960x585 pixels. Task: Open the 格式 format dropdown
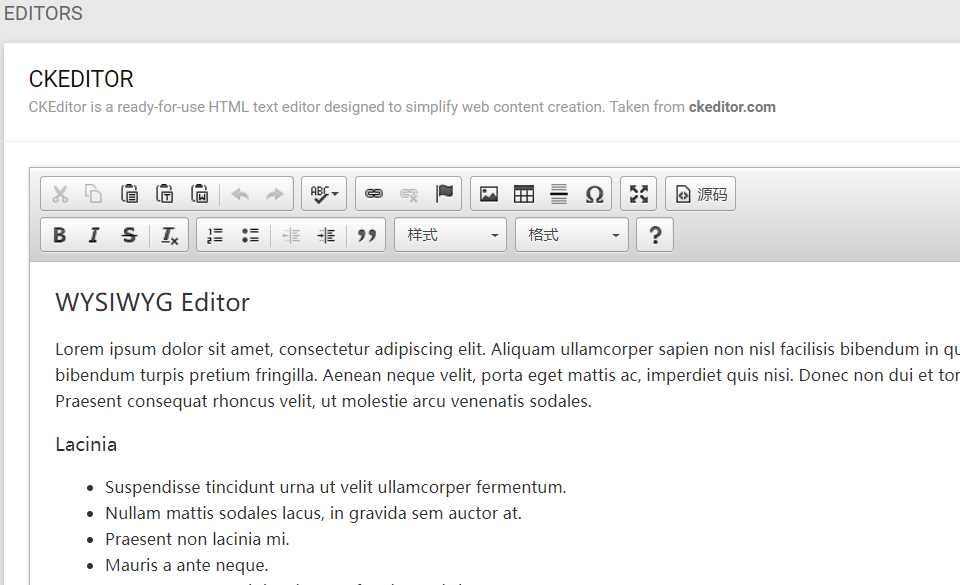(x=572, y=235)
